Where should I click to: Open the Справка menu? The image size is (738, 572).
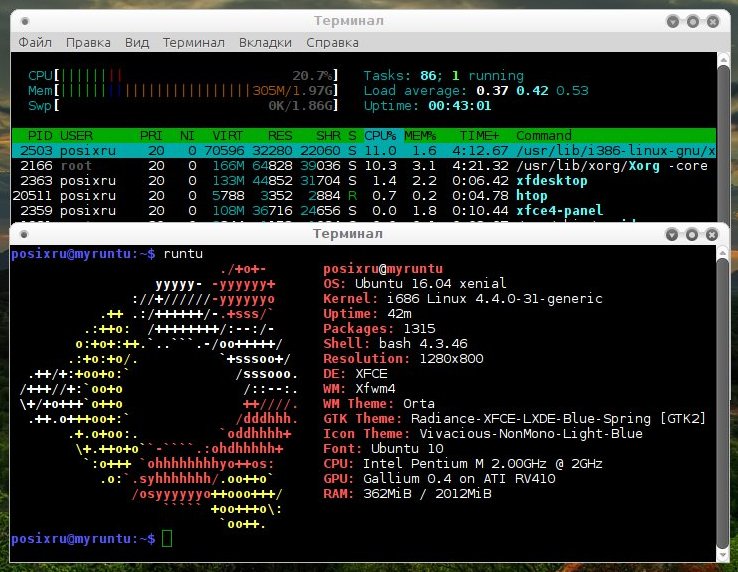[x=332, y=43]
